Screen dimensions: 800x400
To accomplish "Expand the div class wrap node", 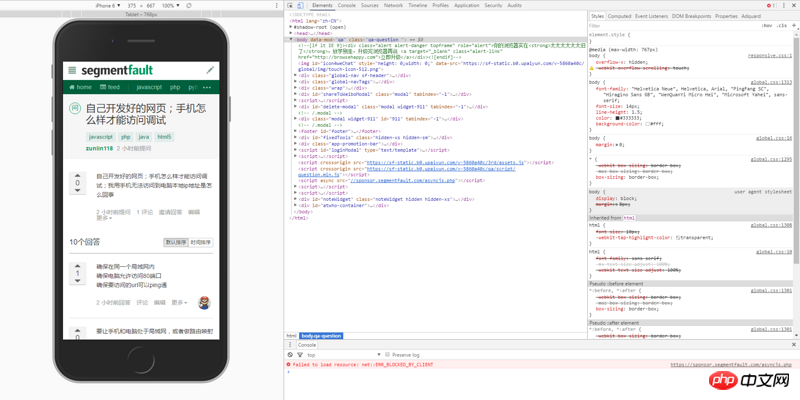I will [x=296, y=88].
